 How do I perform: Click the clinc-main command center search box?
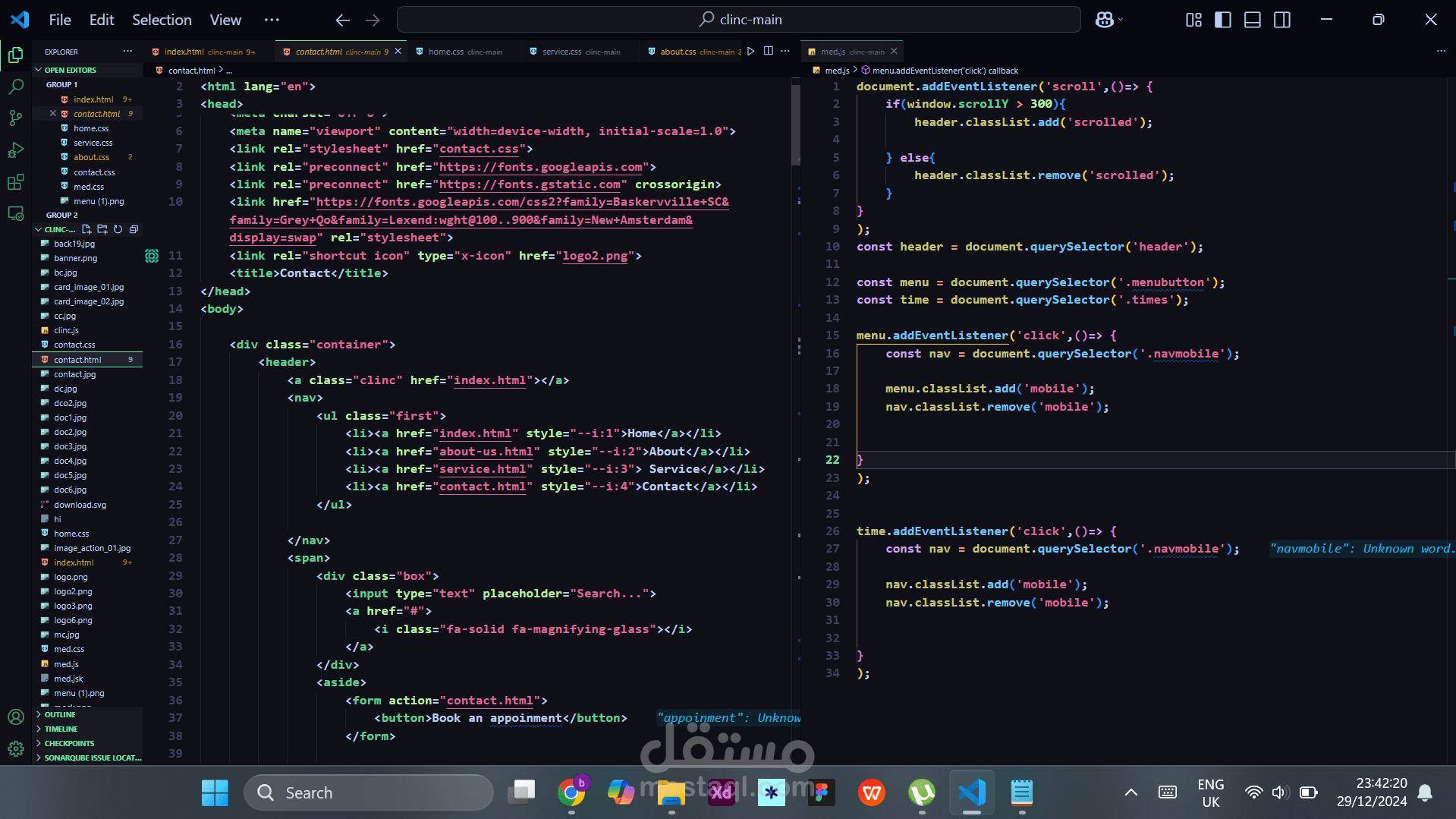pyautogui.click(x=739, y=20)
